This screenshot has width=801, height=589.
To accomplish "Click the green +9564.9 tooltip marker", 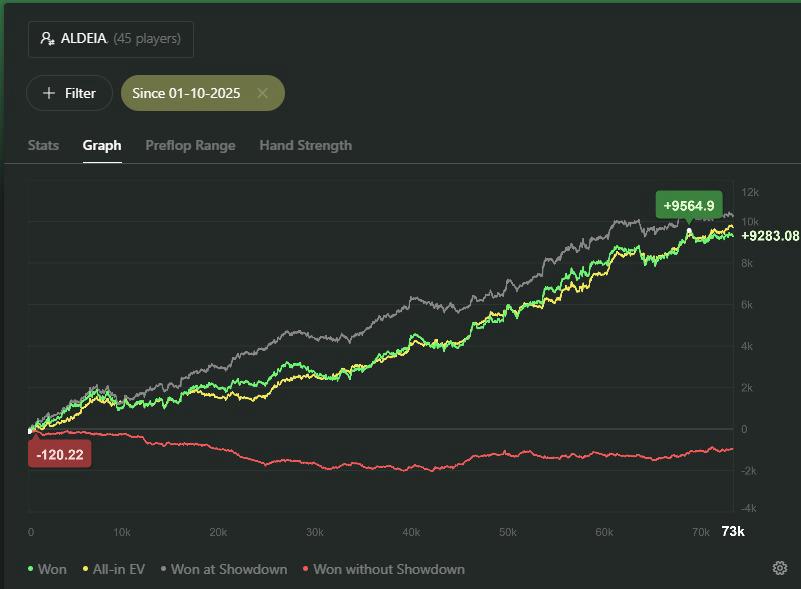I will click(689, 206).
